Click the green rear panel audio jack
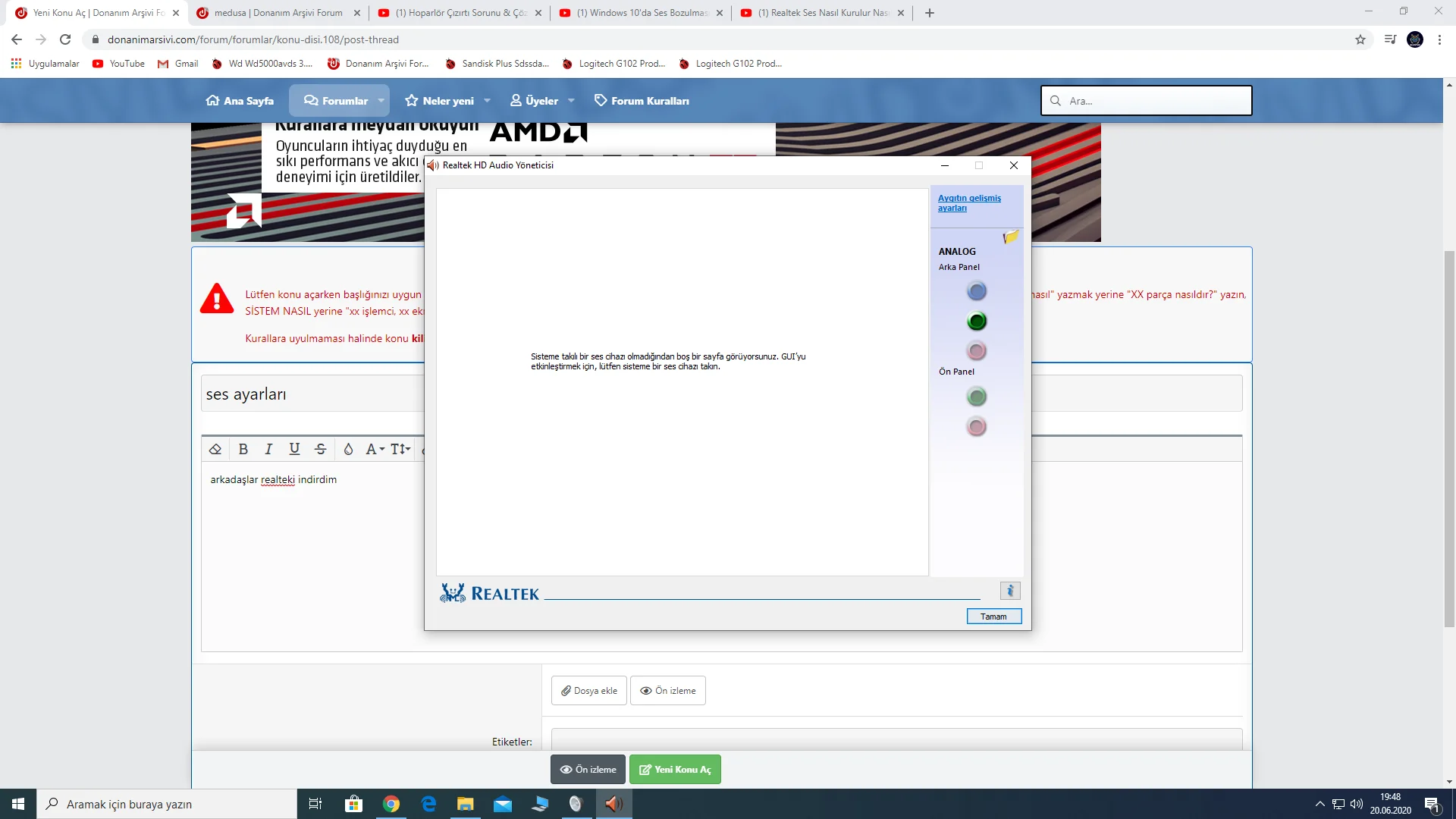Screen dimensions: 1456x819 pyautogui.click(x=977, y=322)
